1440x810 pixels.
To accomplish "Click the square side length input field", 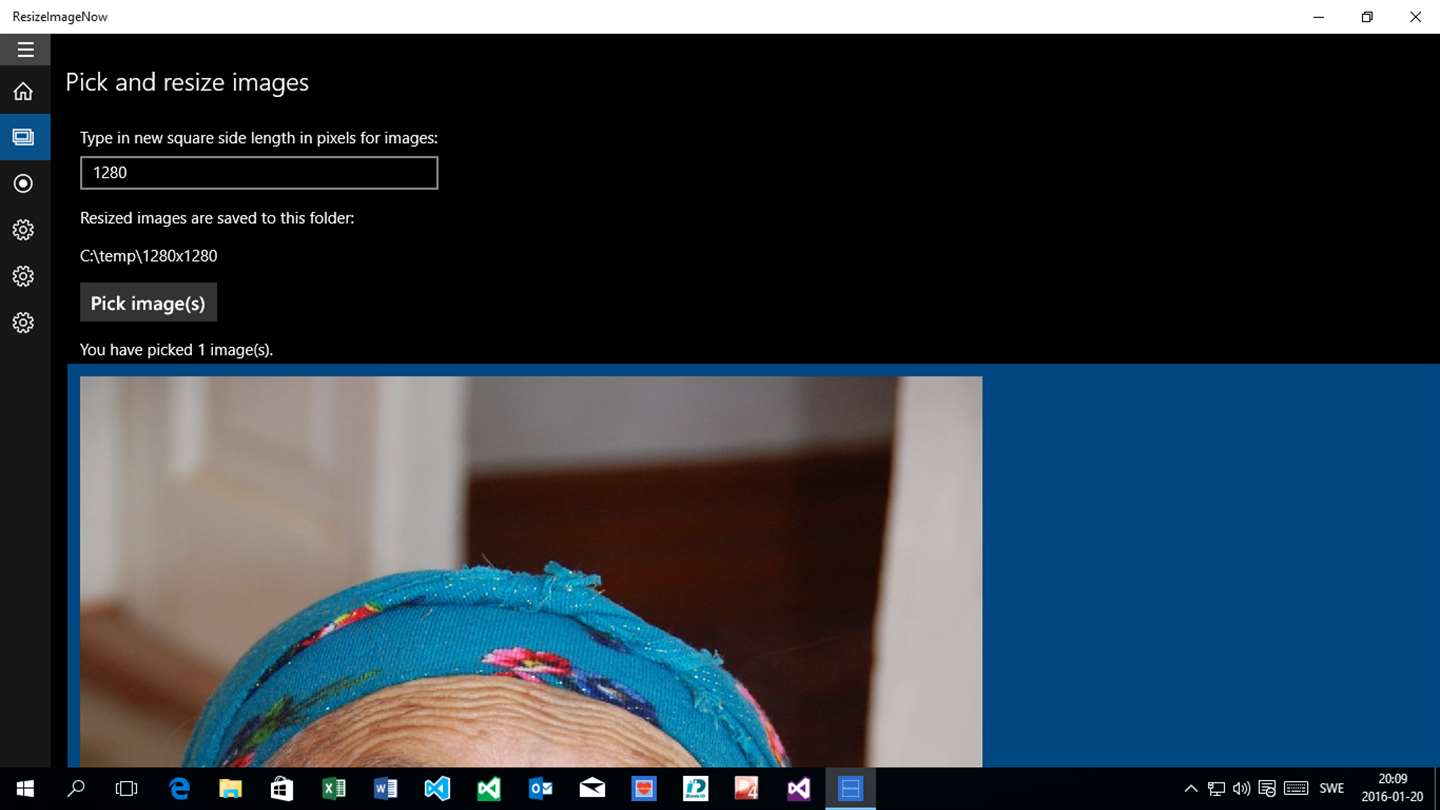I will click(259, 172).
